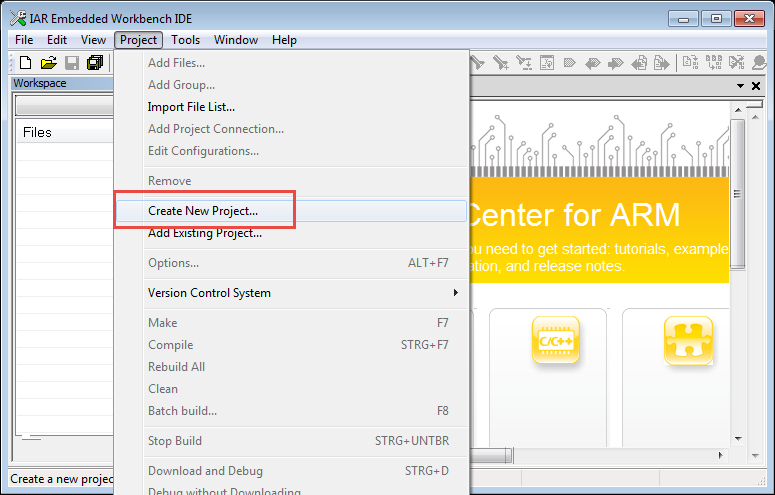Open the Tools menu
Screen dimensions: 775x495
point(185,40)
